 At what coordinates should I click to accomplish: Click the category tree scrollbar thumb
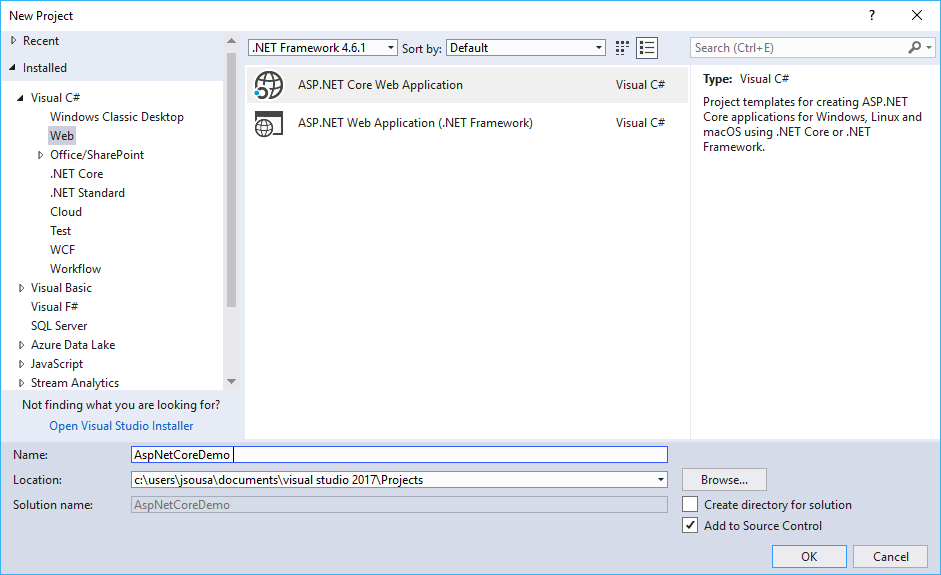[231, 180]
